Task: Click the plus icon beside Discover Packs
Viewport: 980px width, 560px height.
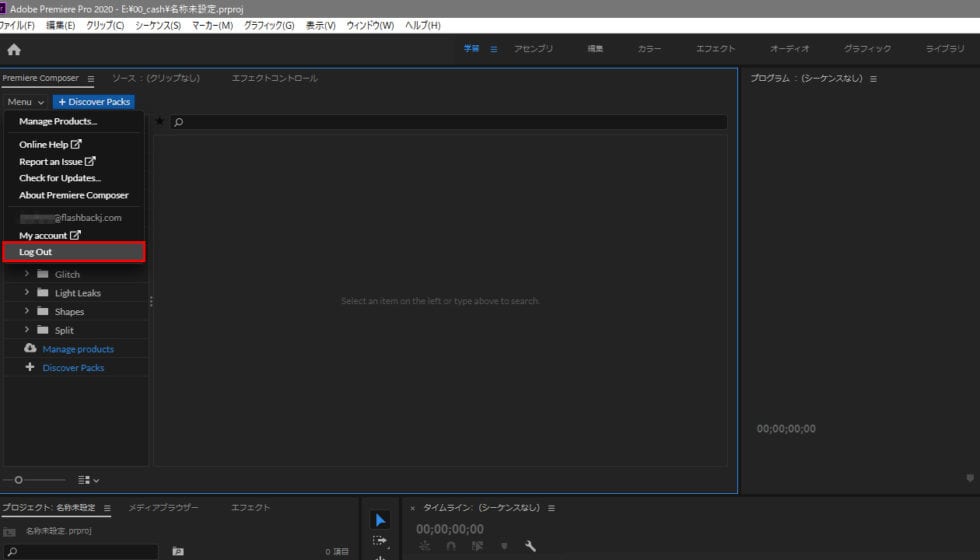Action: pos(29,367)
